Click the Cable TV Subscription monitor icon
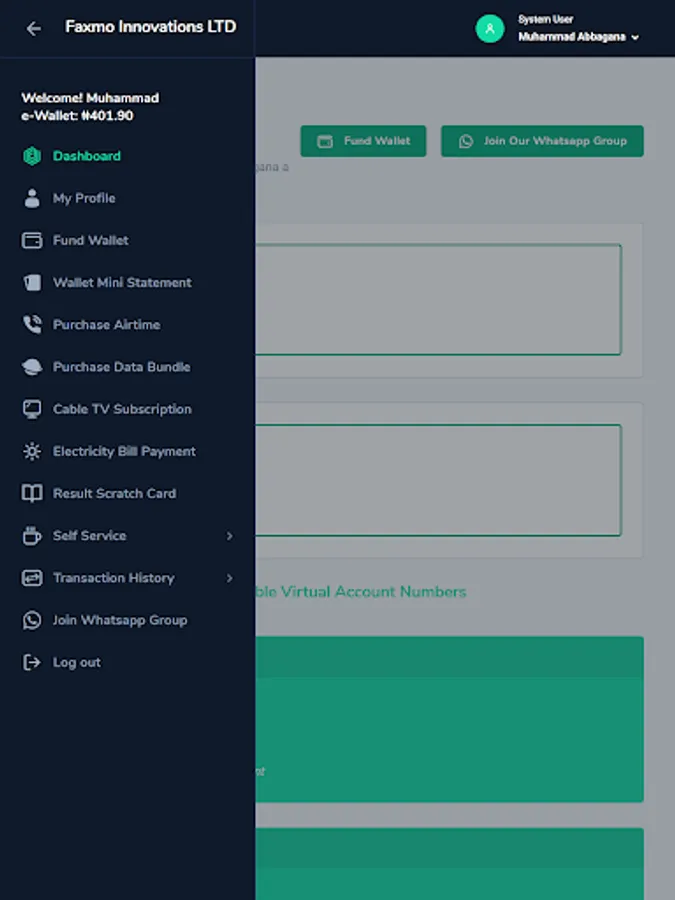Viewport: 675px width, 900px height. pyautogui.click(x=32, y=409)
